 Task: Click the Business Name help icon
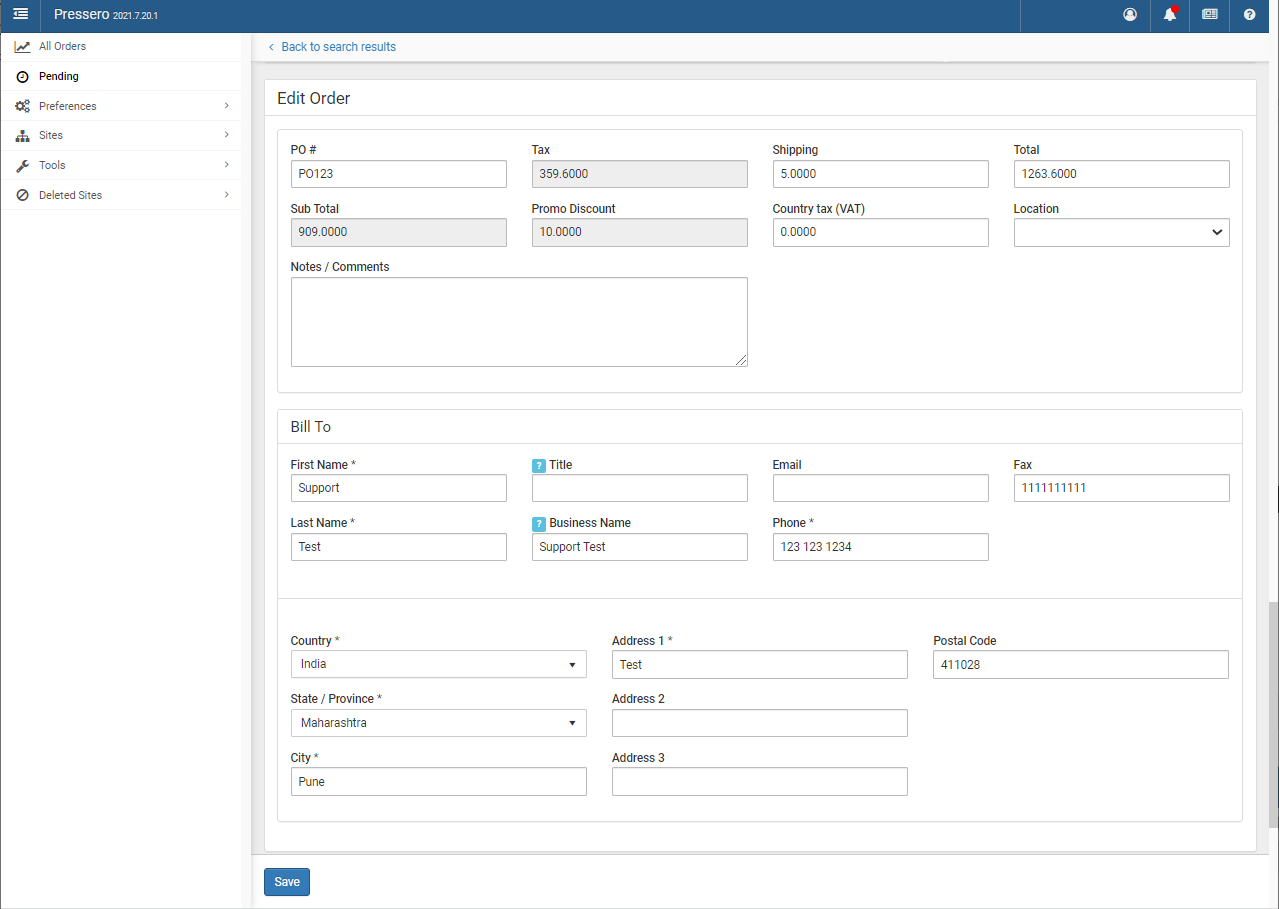(x=539, y=524)
